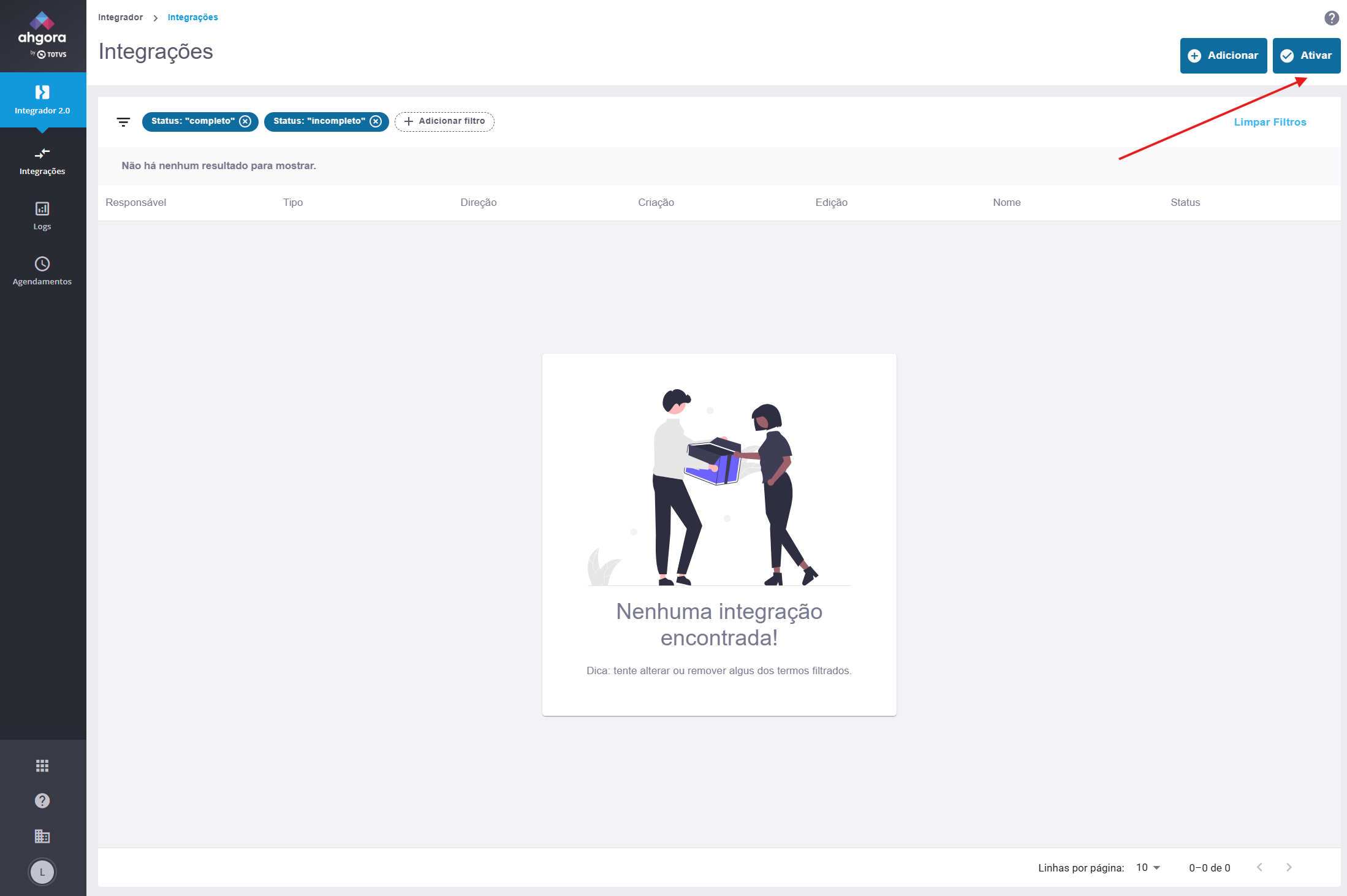Go to next page arrow

coord(1289,867)
